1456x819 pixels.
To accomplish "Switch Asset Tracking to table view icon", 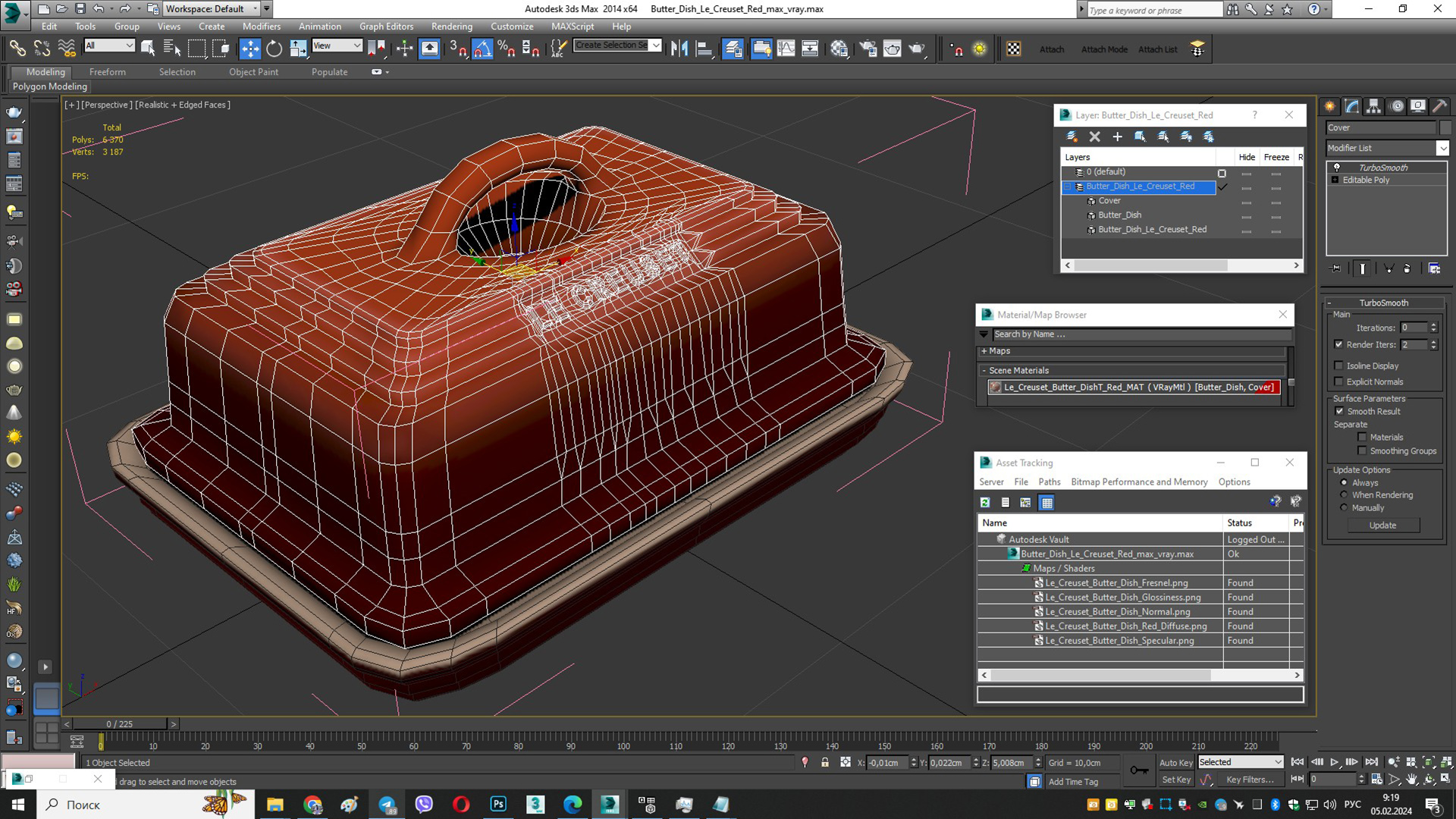I will (x=1046, y=503).
